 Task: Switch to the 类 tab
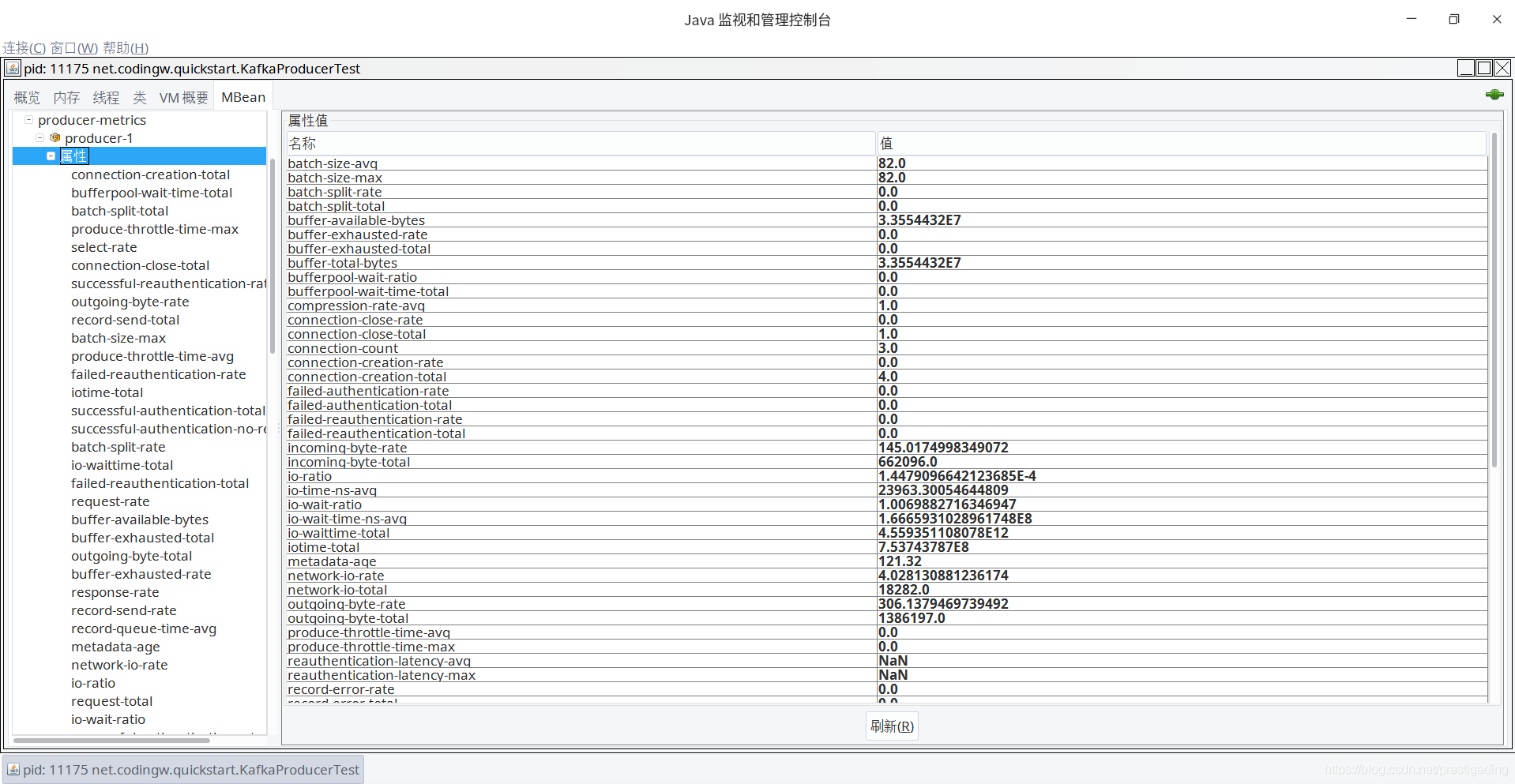coord(140,97)
